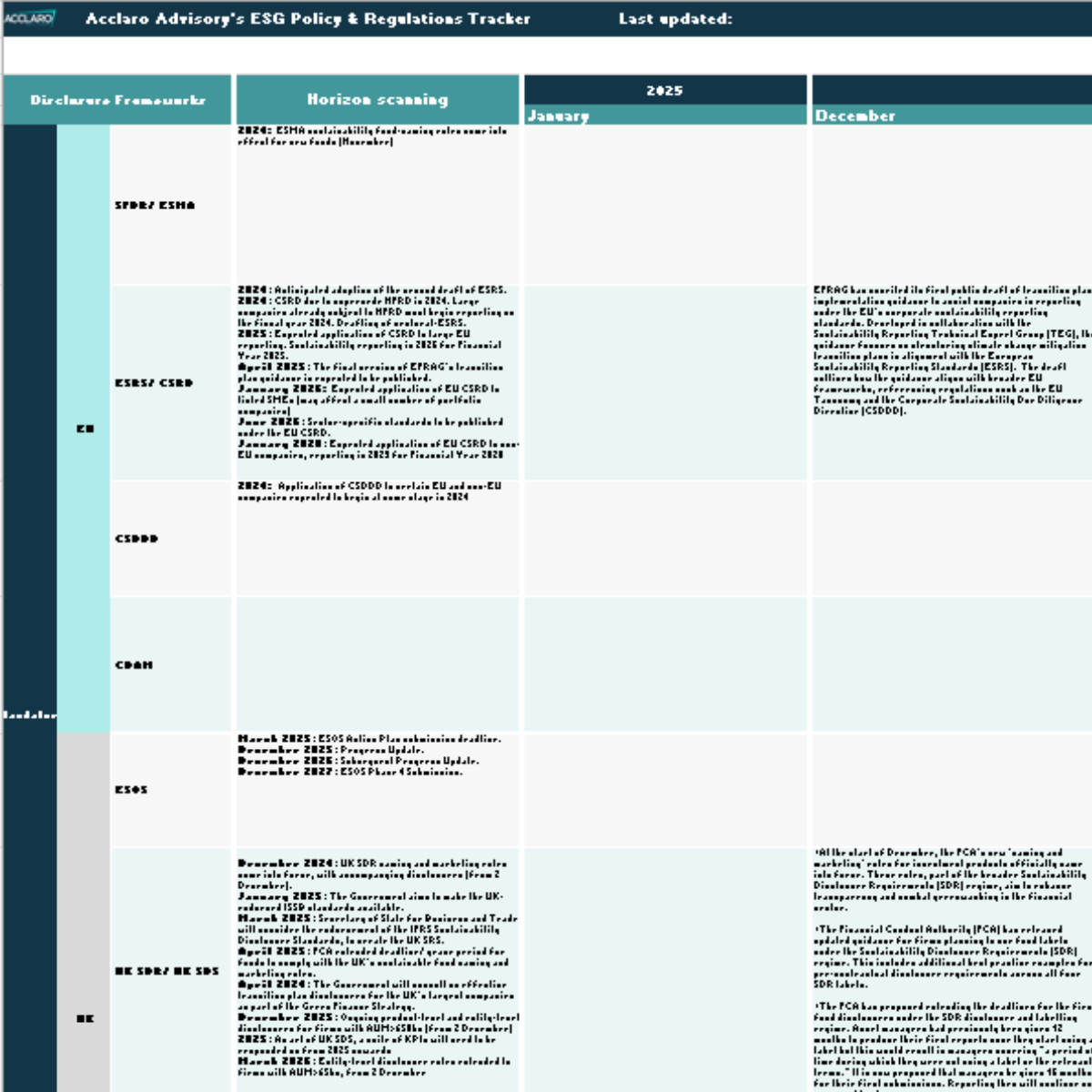Select the CBAM framework cell
Image resolution: width=1092 pixels, height=1092 pixels.
[x=171, y=664]
